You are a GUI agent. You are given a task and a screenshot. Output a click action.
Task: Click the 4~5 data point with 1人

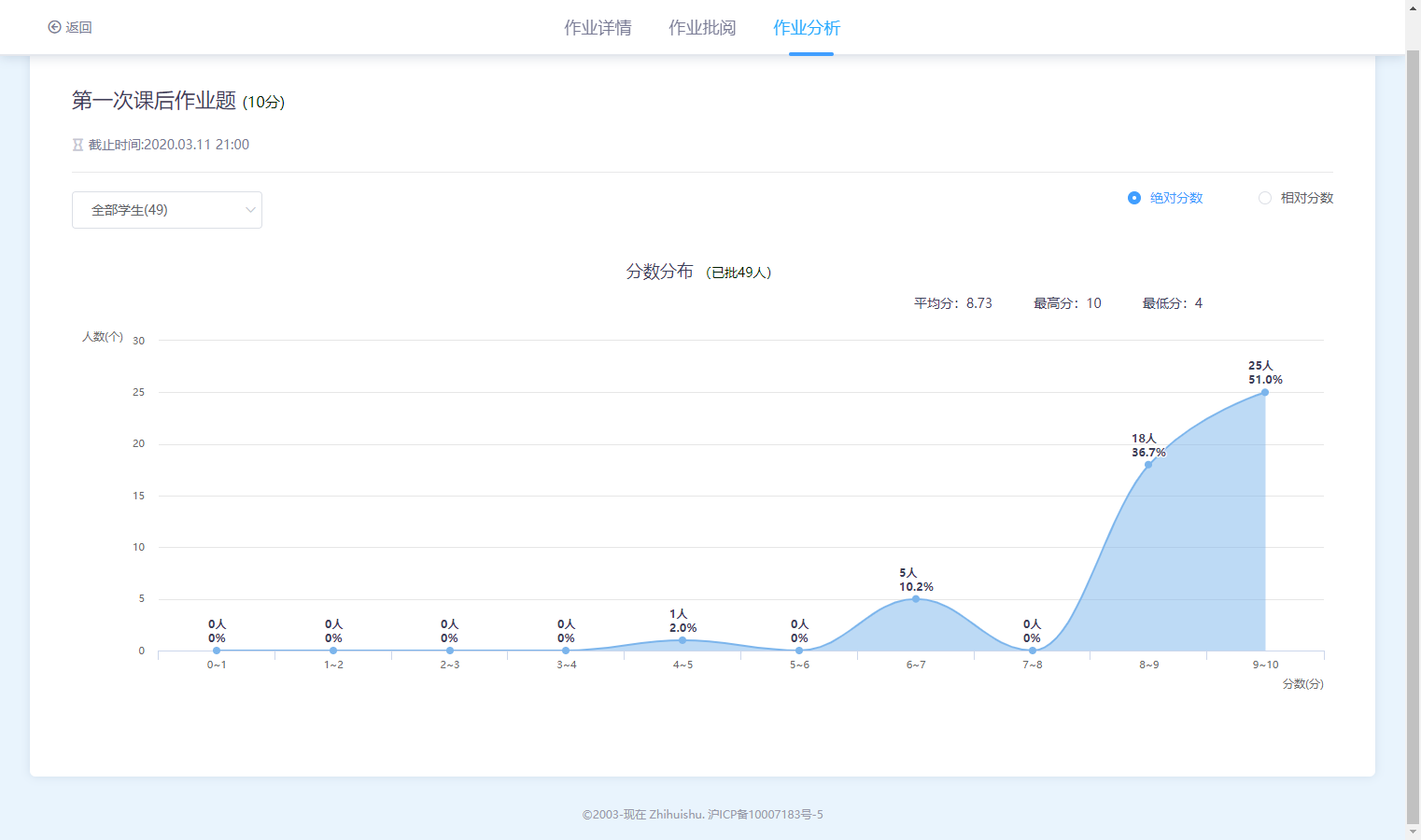(682, 640)
